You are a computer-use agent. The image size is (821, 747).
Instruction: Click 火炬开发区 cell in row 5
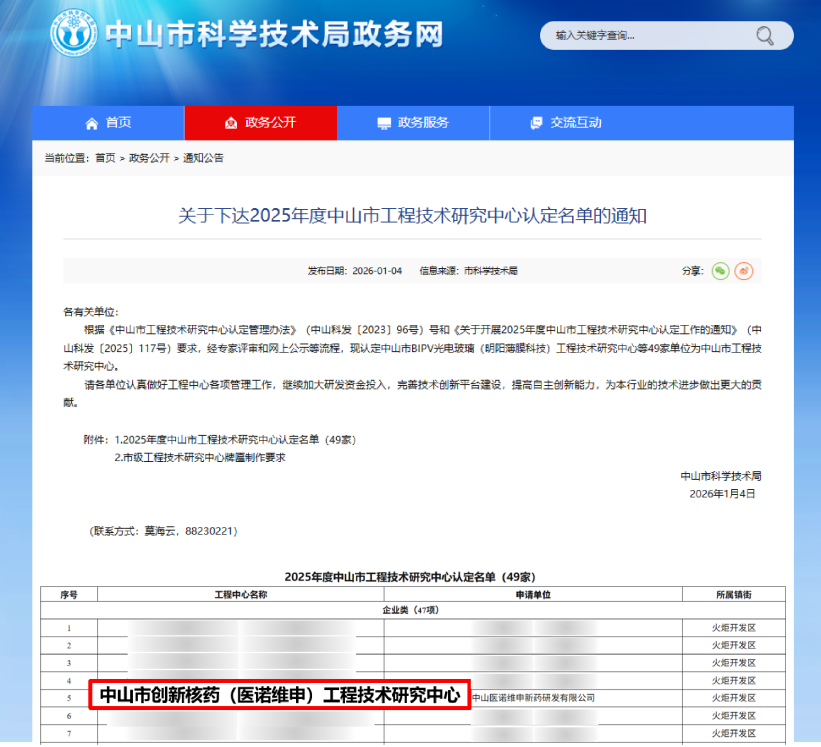pos(734,698)
